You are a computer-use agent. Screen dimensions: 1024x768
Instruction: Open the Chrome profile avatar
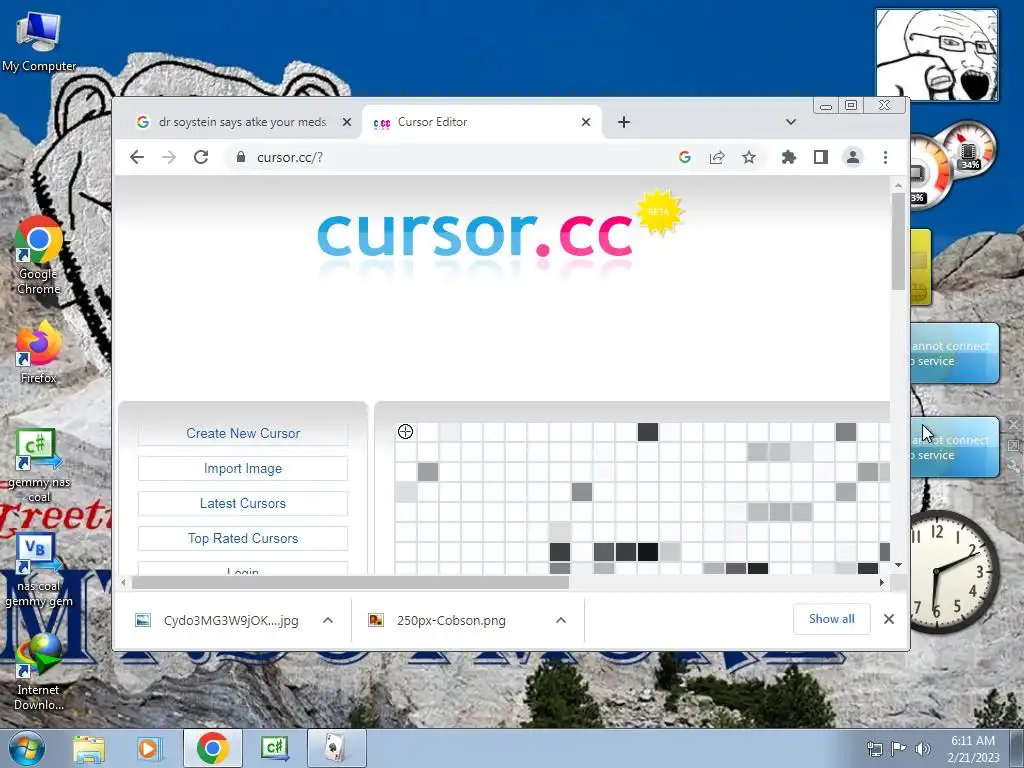point(853,157)
